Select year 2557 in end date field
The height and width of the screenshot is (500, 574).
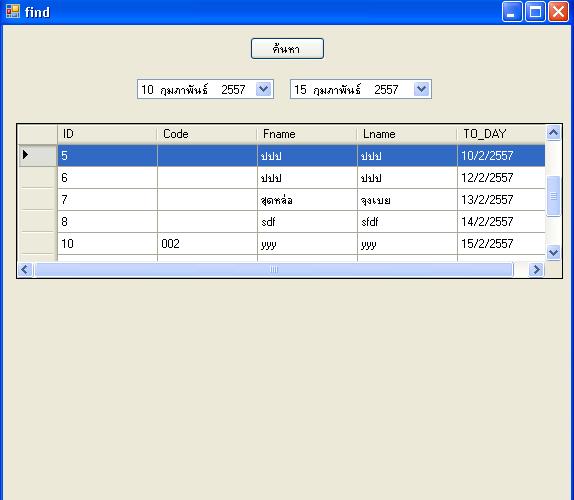coord(386,90)
